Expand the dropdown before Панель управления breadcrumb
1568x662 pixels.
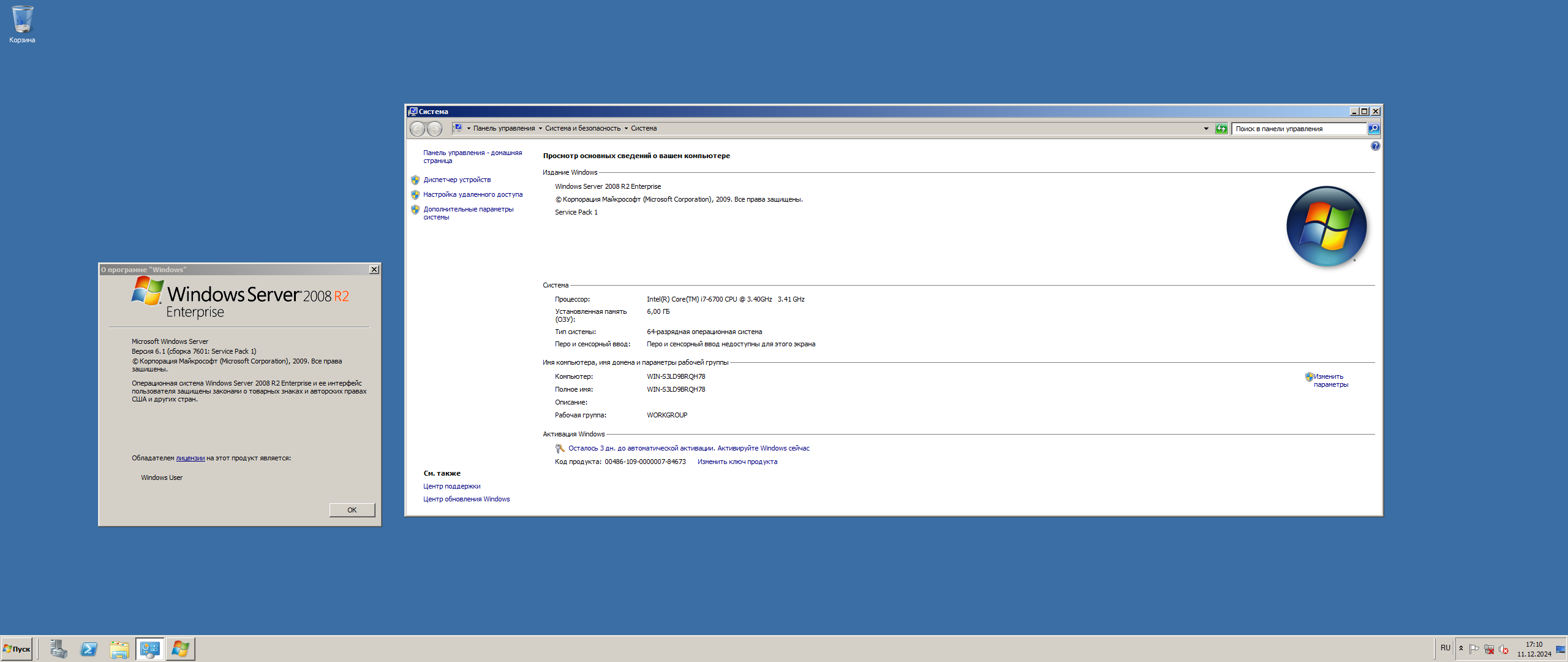pyautogui.click(x=469, y=129)
